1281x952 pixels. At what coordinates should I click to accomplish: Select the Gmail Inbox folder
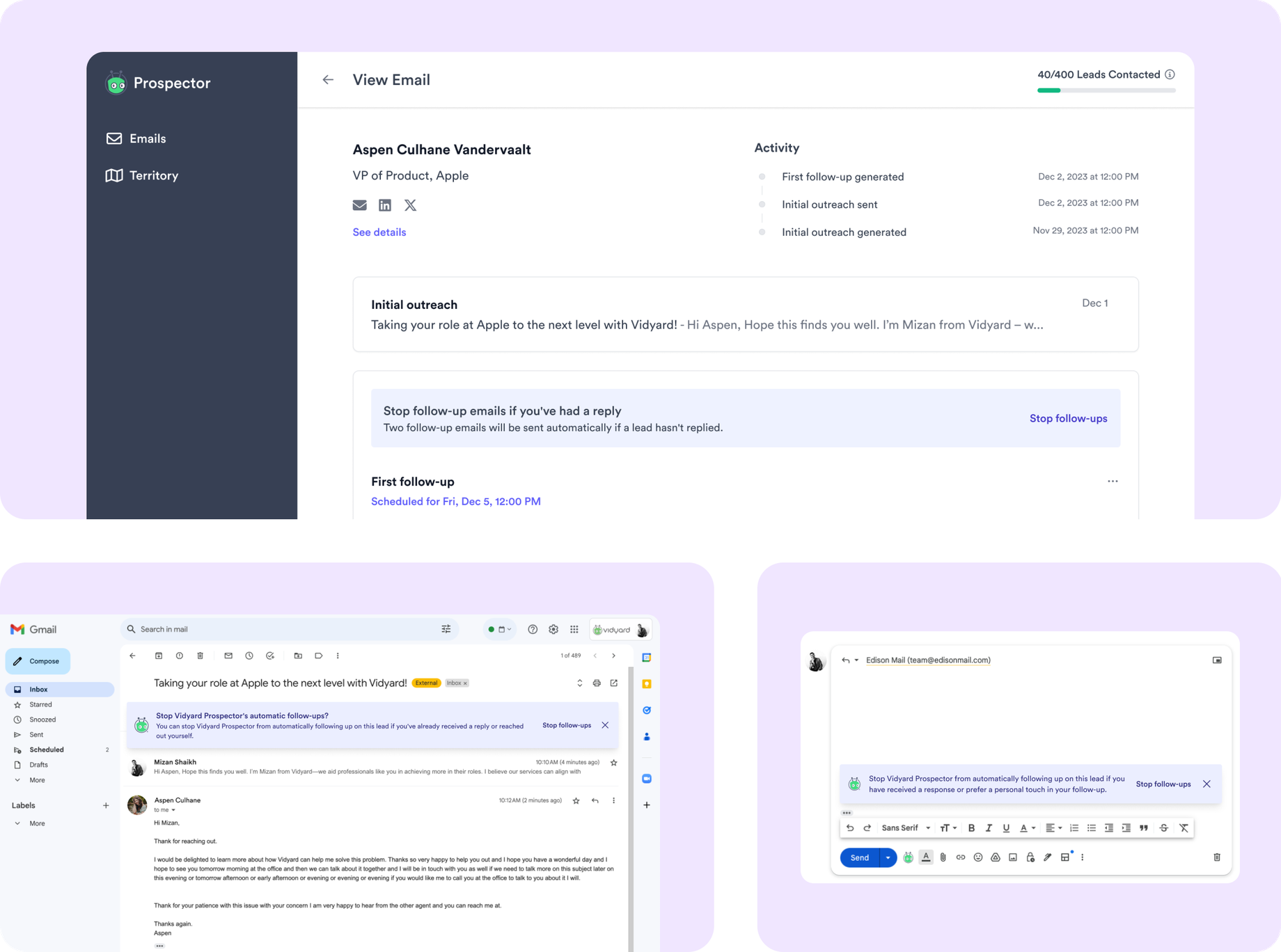pyautogui.click(x=59, y=690)
